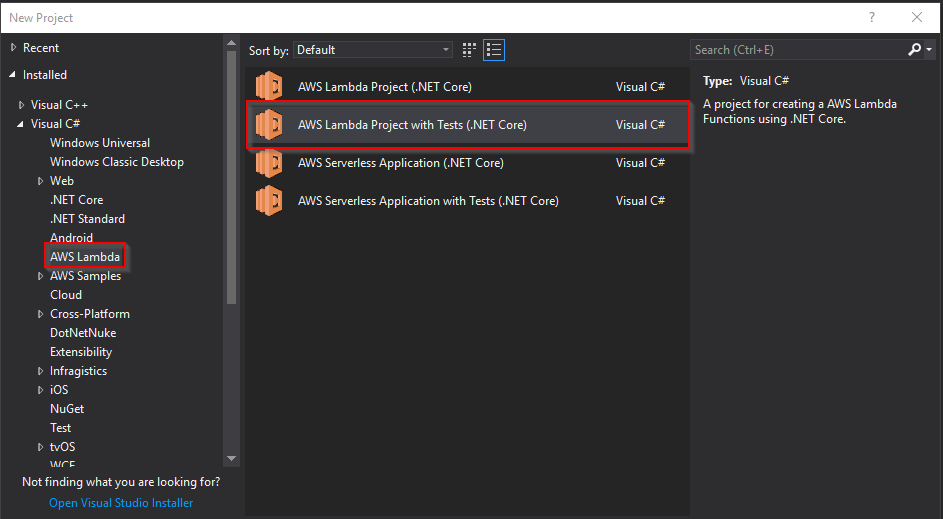The width and height of the screenshot is (943, 519).
Task: Select Windows Classic Desktop category
Action: click(117, 162)
